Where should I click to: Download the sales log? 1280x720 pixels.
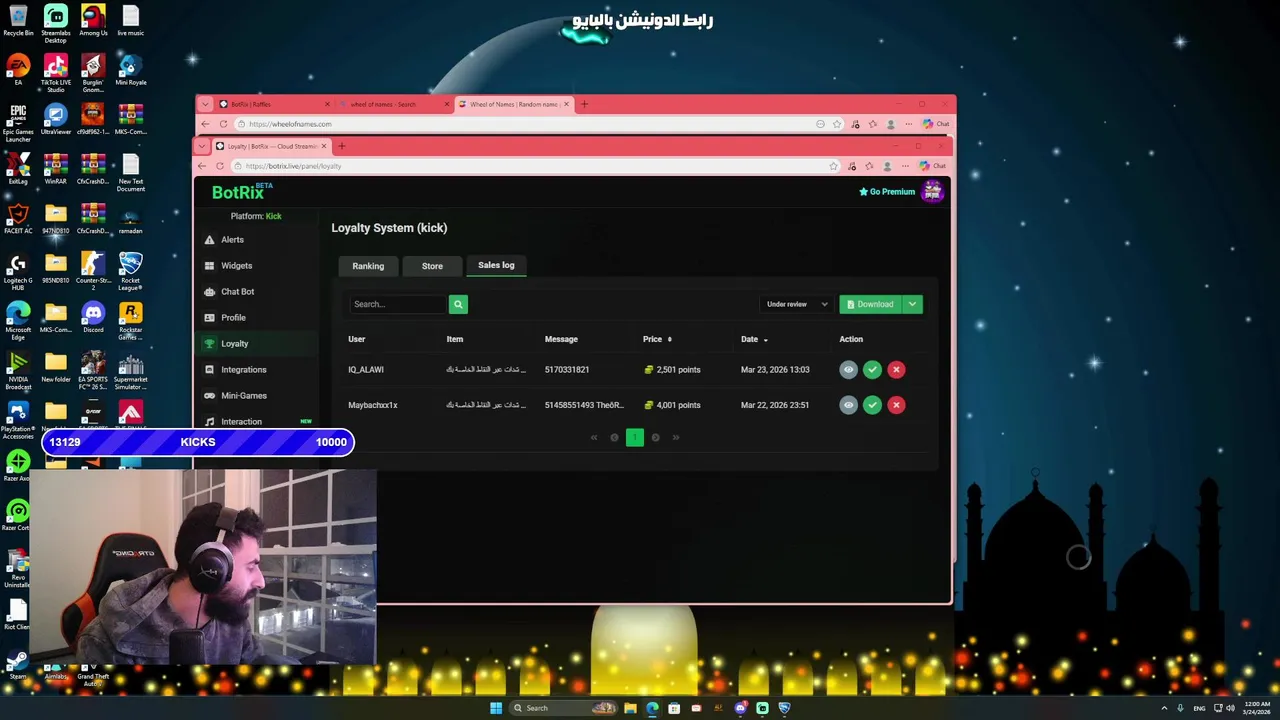pyautogui.click(x=870, y=304)
